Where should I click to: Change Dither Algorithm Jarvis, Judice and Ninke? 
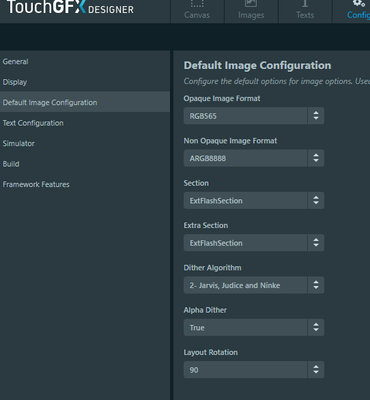tap(254, 285)
